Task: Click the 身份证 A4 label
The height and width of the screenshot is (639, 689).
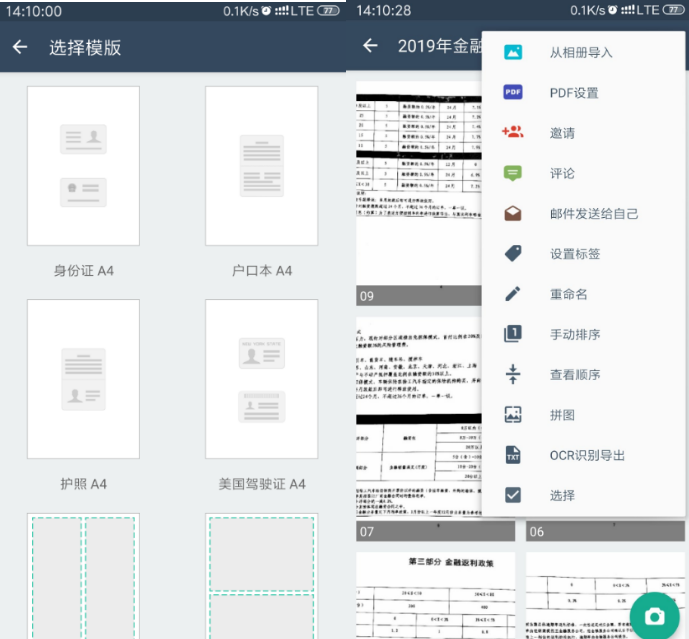Action: (x=83, y=270)
